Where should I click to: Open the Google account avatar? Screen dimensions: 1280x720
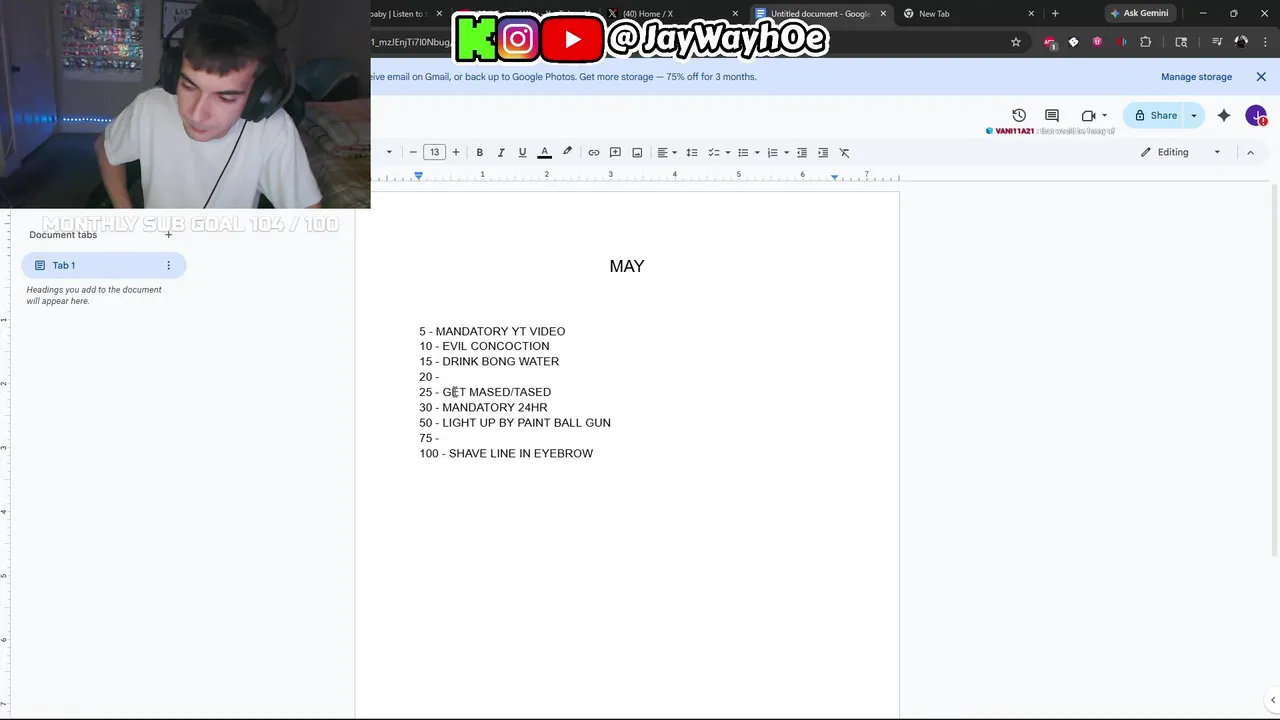[1256, 115]
